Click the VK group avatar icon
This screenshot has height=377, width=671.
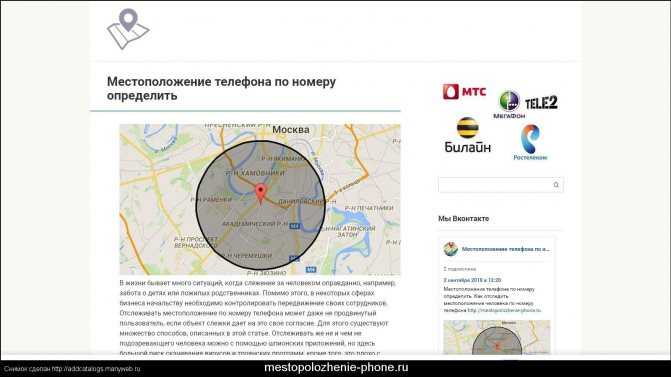450,249
